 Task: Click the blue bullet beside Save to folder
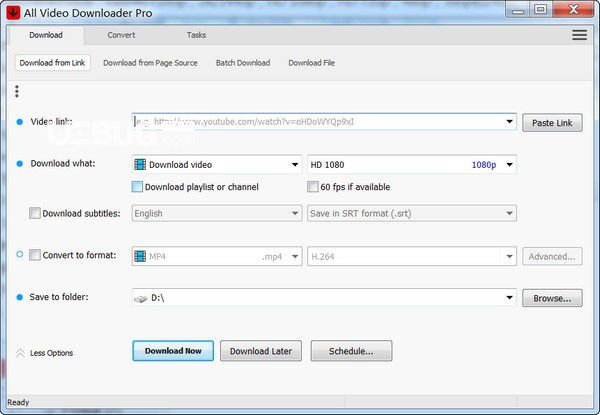pyautogui.click(x=20, y=297)
